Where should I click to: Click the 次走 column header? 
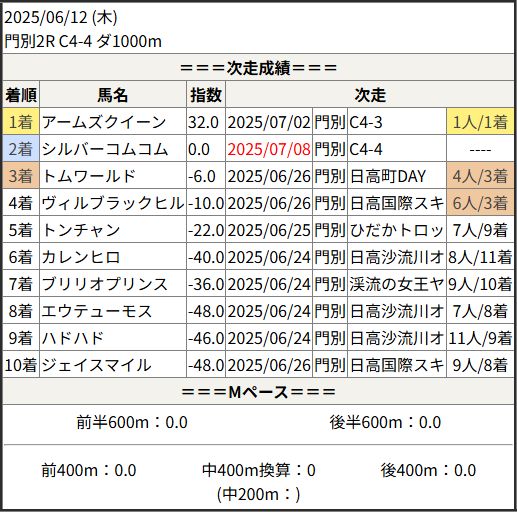(x=370, y=95)
